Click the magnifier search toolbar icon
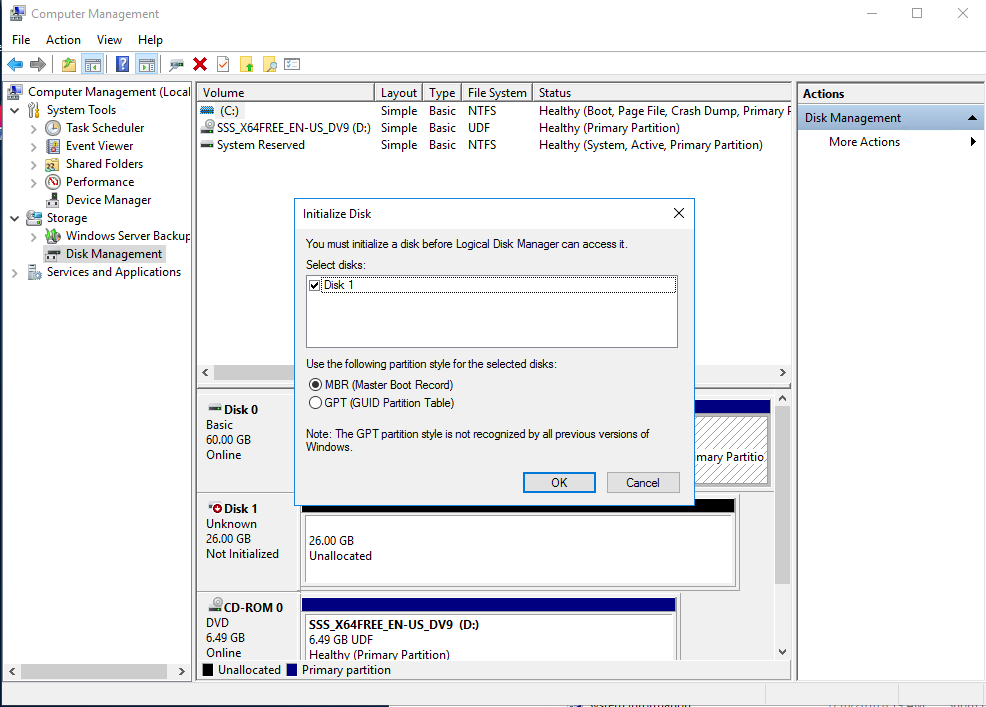 click(x=270, y=65)
